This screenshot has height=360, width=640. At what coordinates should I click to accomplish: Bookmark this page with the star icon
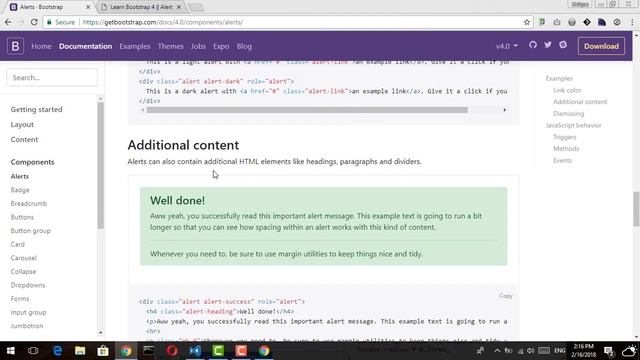[x=527, y=22]
